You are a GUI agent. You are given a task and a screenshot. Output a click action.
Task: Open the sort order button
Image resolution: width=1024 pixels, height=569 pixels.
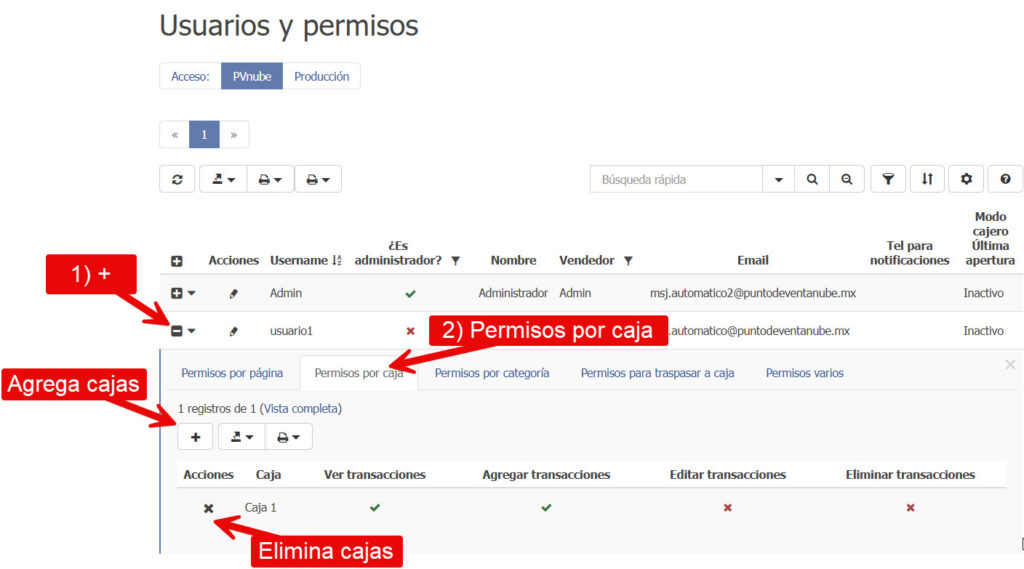927,179
